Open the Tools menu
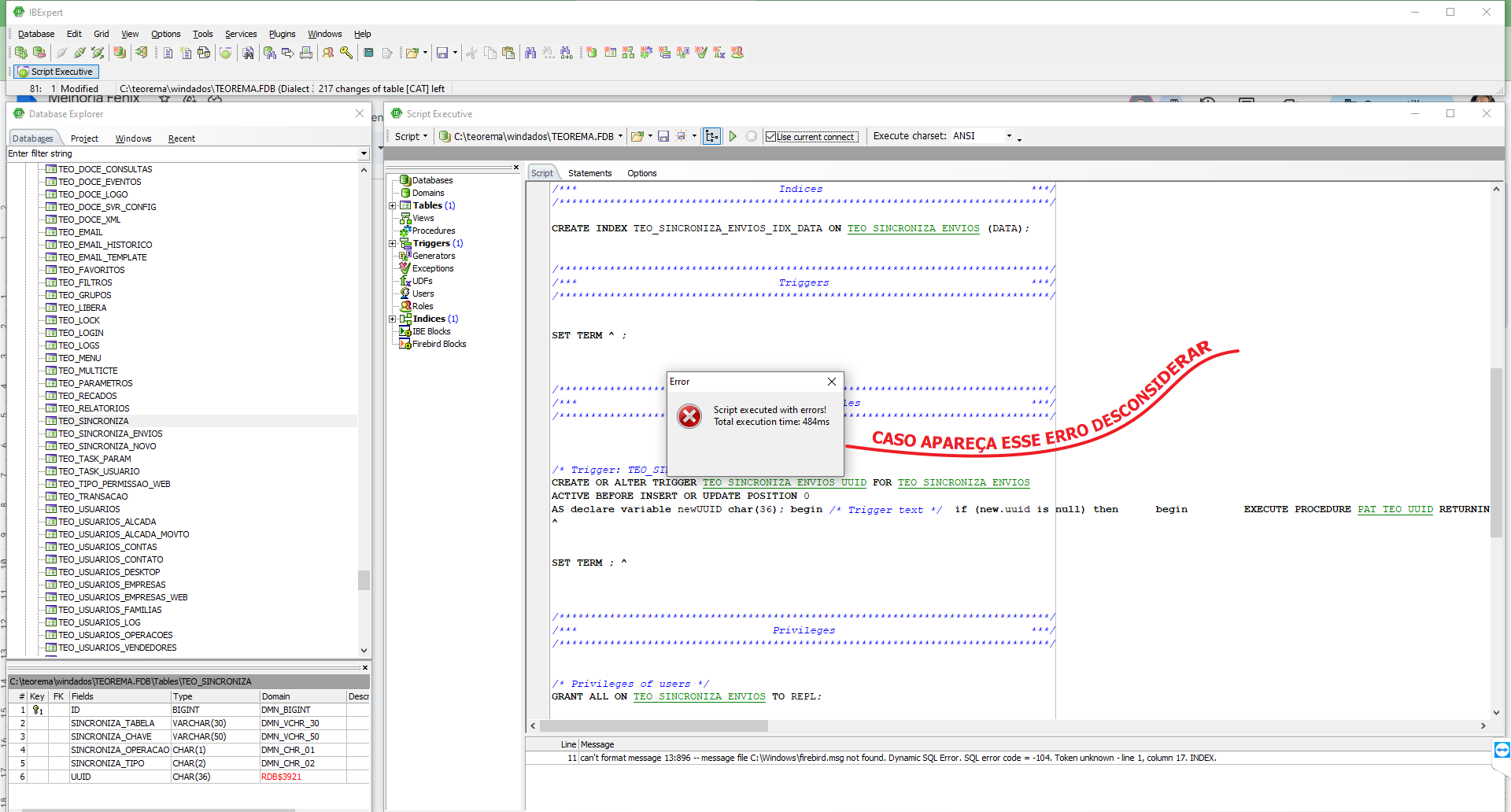1511x812 pixels. (x=203, y=34)
